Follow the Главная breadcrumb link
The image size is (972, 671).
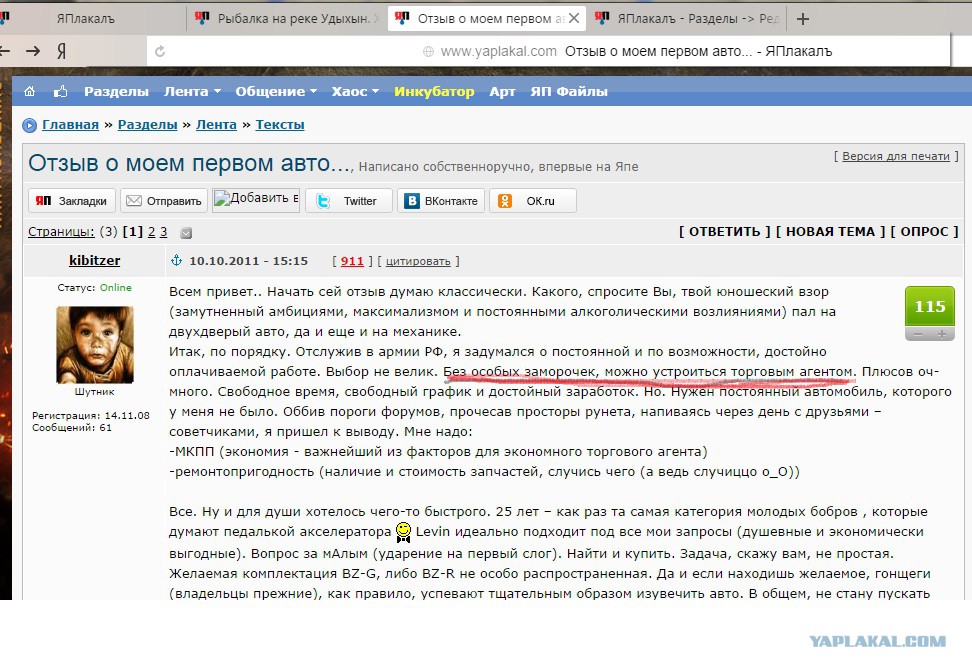[70, 125]
